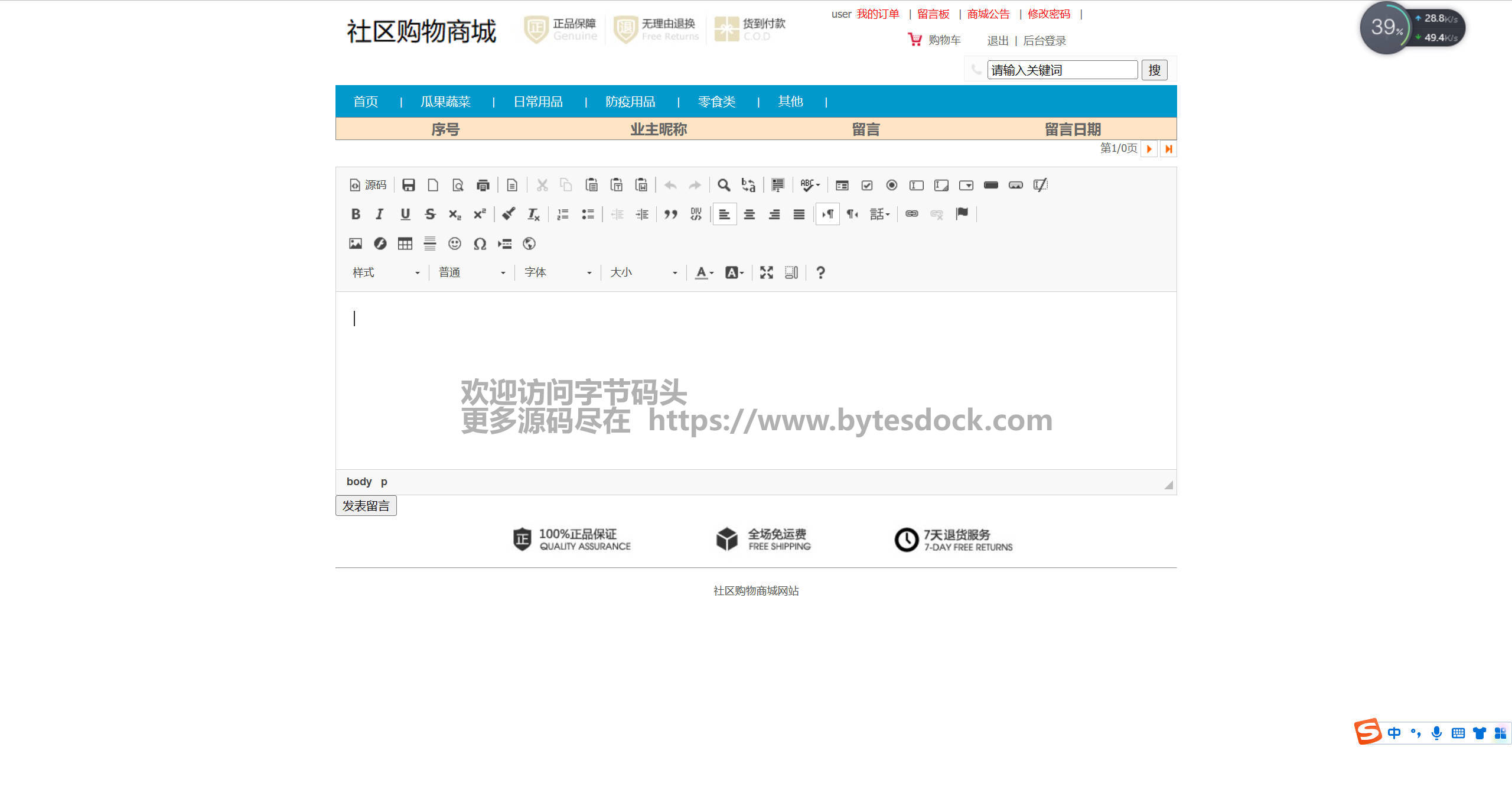Viewport: 1512px width, 812px height.
Task: Maximize the editor area
Action: (766, 272)
